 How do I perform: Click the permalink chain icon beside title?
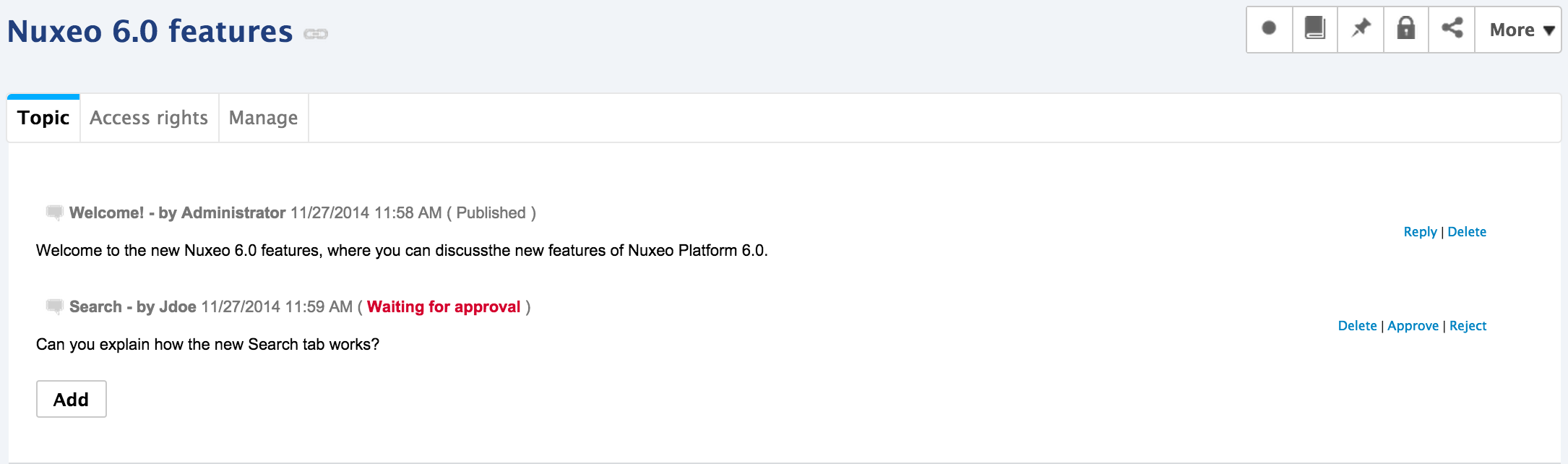pos(316,34)
